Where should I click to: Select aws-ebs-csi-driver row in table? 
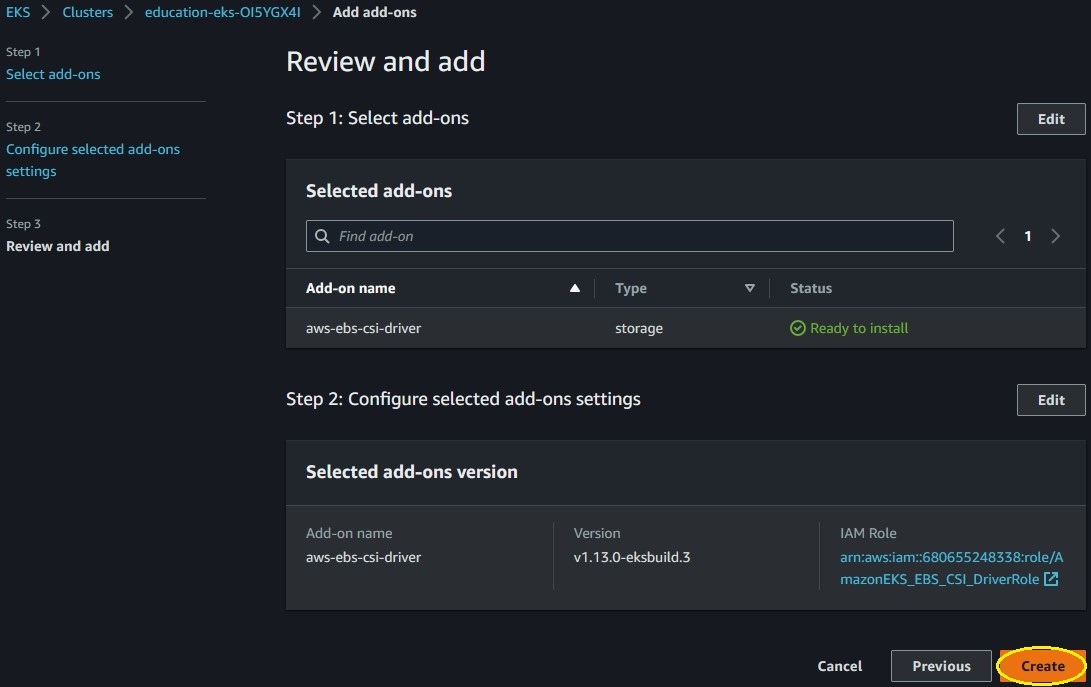point(685,328)
